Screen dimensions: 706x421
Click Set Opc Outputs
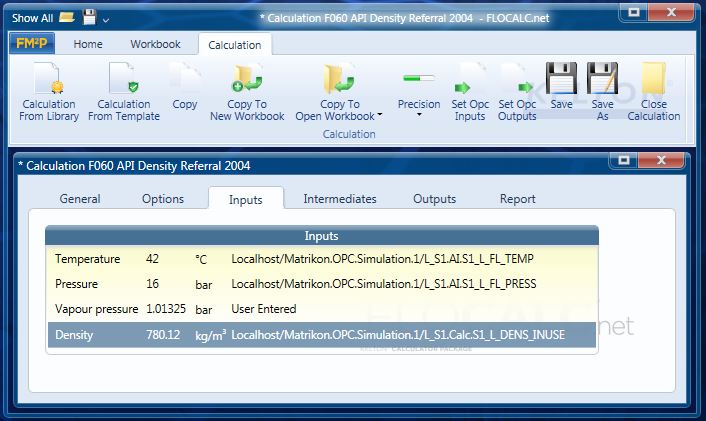tap(517, 92)
